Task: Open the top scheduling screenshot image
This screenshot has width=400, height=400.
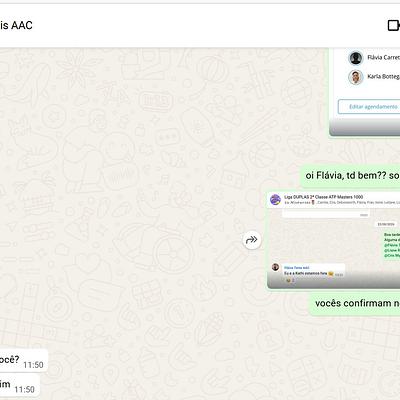Action: click(x=365, y=92)
